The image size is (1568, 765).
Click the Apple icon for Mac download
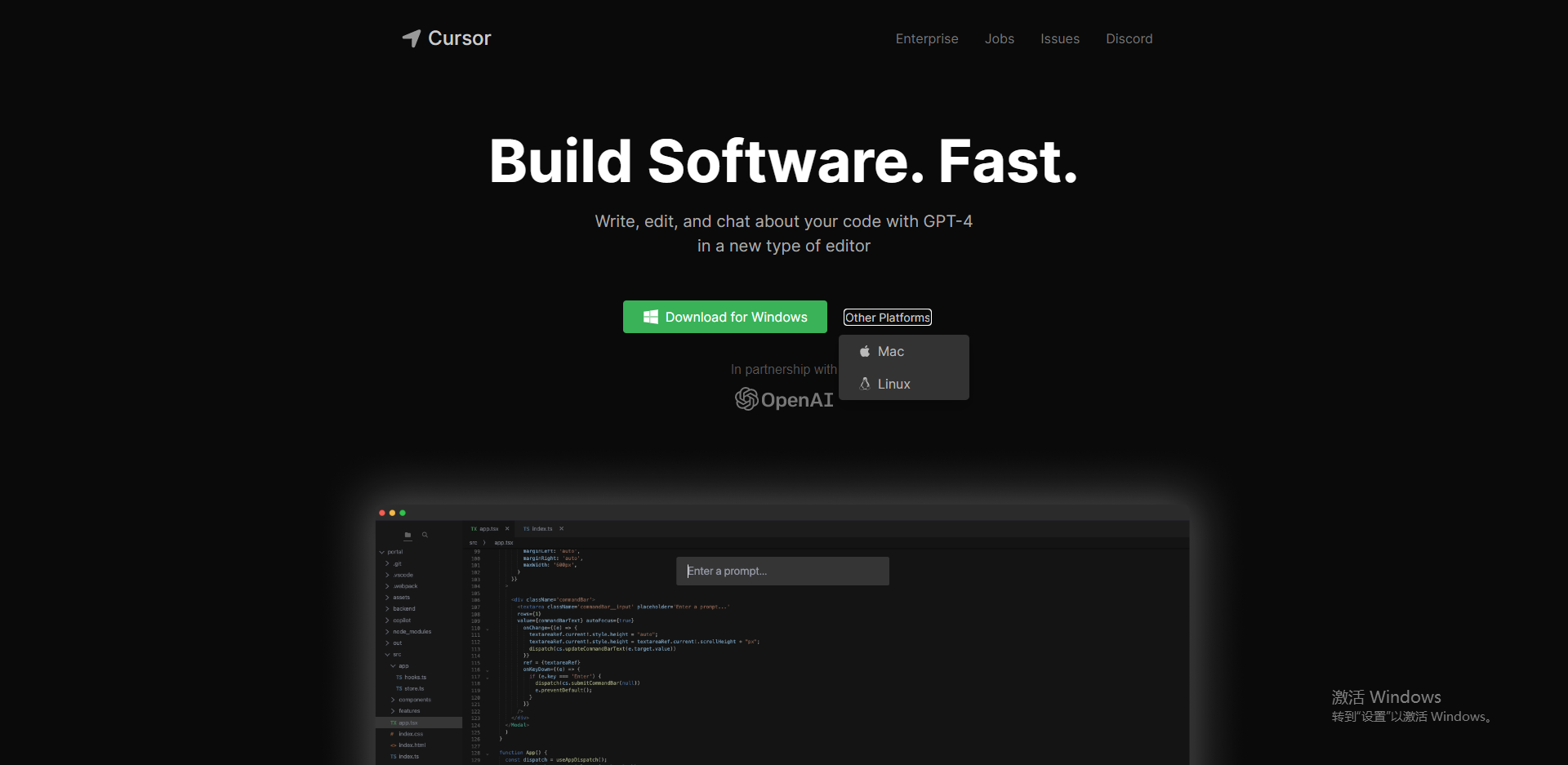[865, 351]
